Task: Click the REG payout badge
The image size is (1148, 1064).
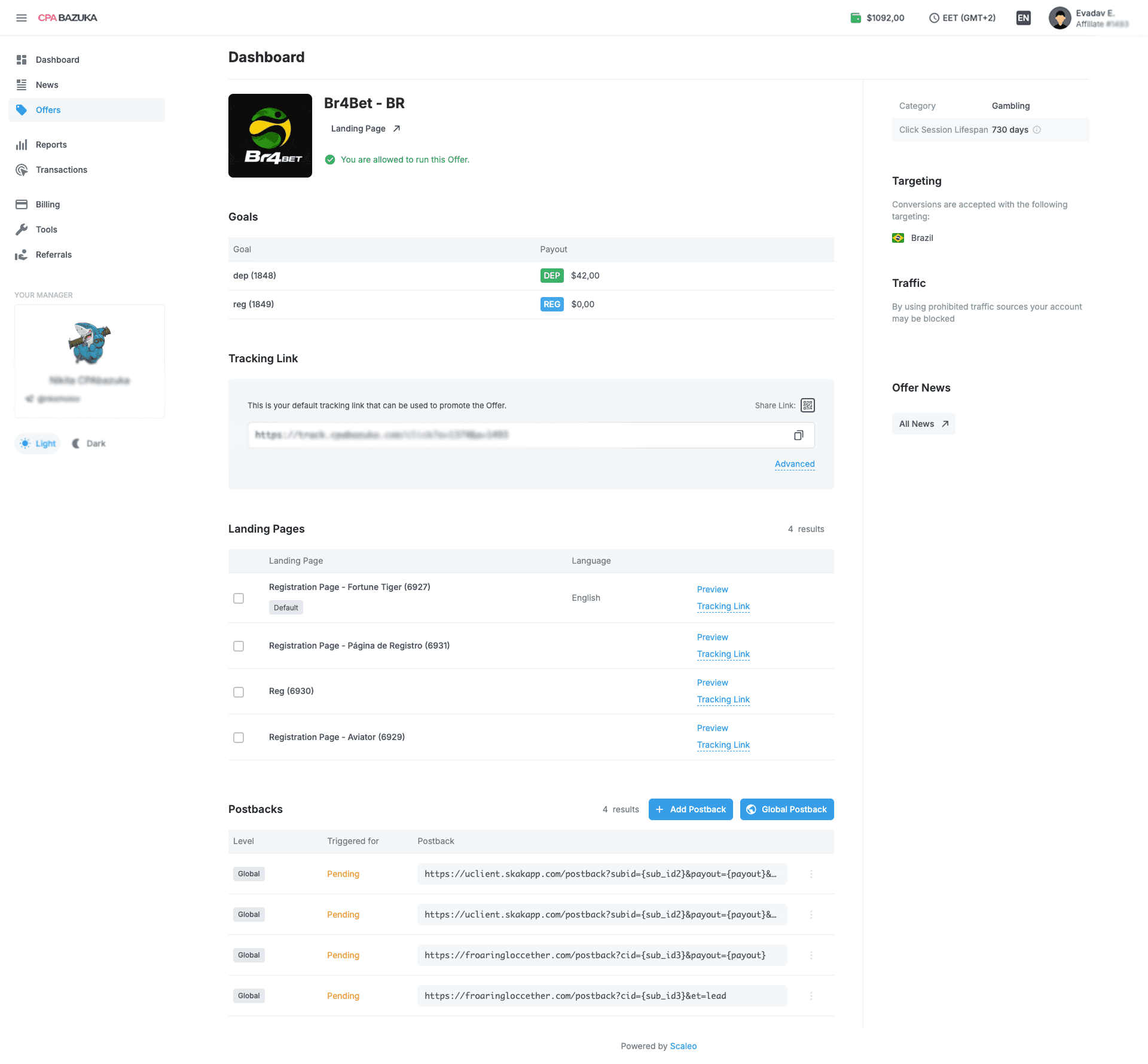Action: pyautogui.click(x=552, y=304)
